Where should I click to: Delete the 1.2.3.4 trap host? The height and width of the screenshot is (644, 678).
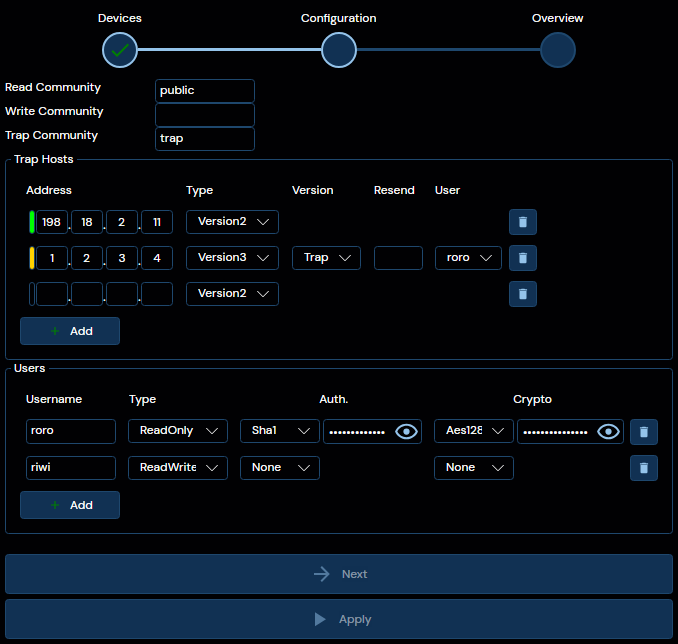pyautogui.click(x=523, y=258)
